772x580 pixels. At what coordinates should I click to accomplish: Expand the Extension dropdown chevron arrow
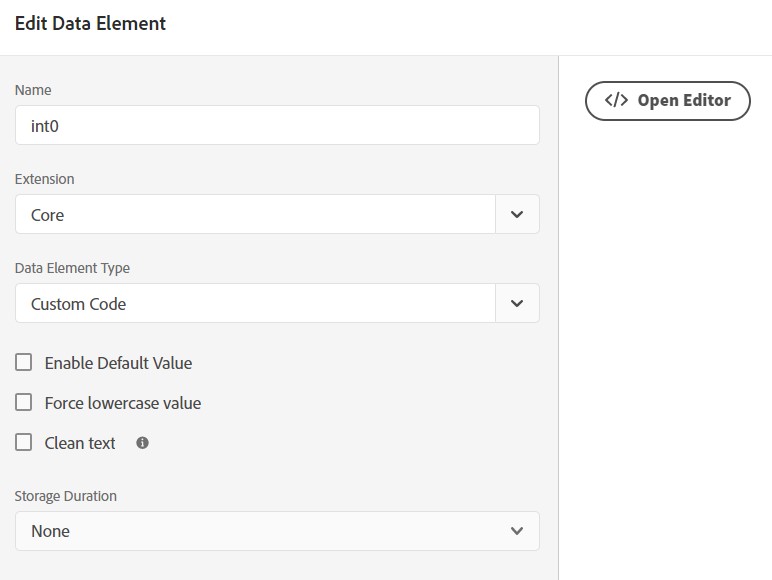click(517, 214)
